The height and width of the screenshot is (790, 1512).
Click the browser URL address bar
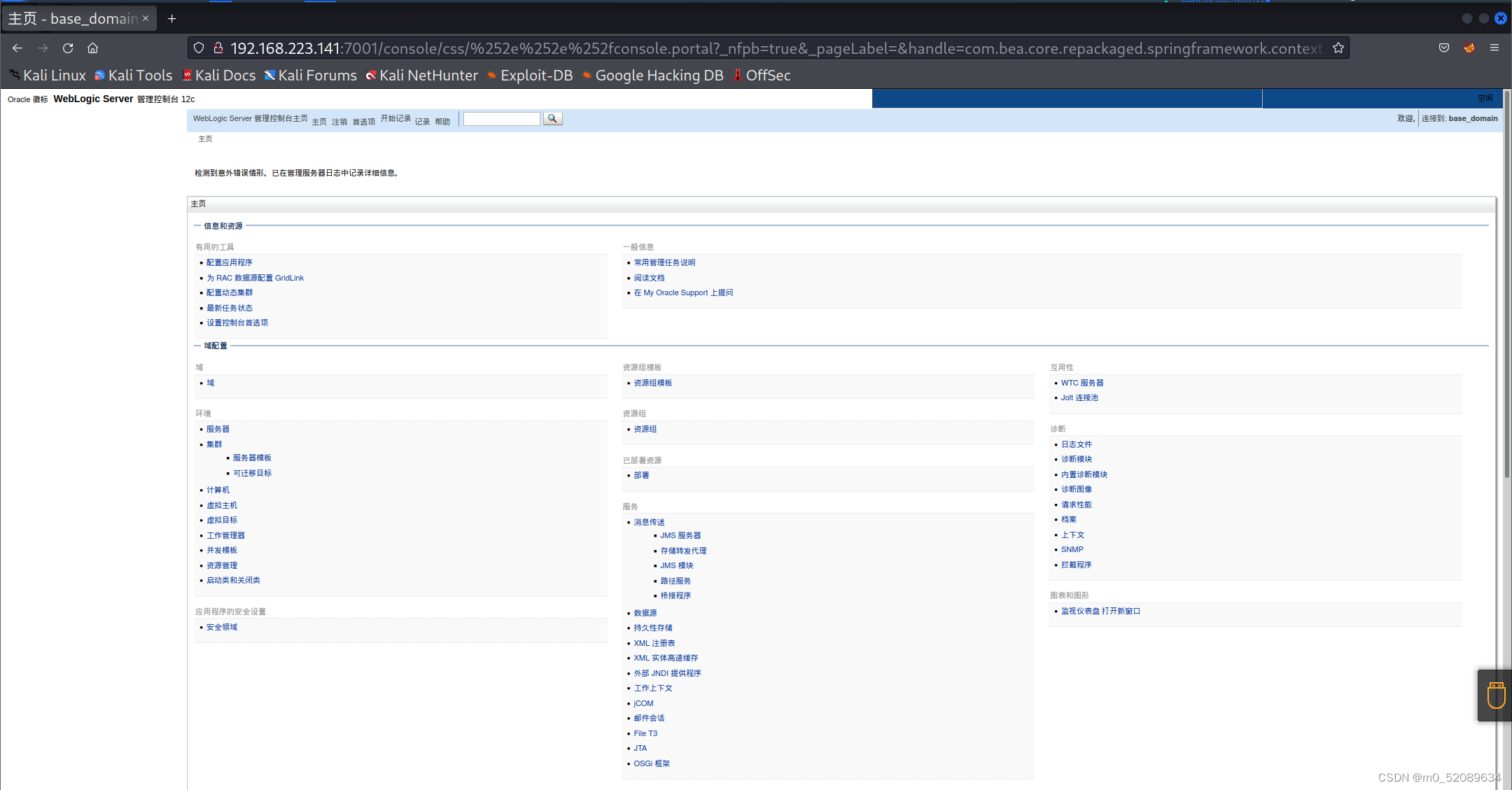click(770, 48)
